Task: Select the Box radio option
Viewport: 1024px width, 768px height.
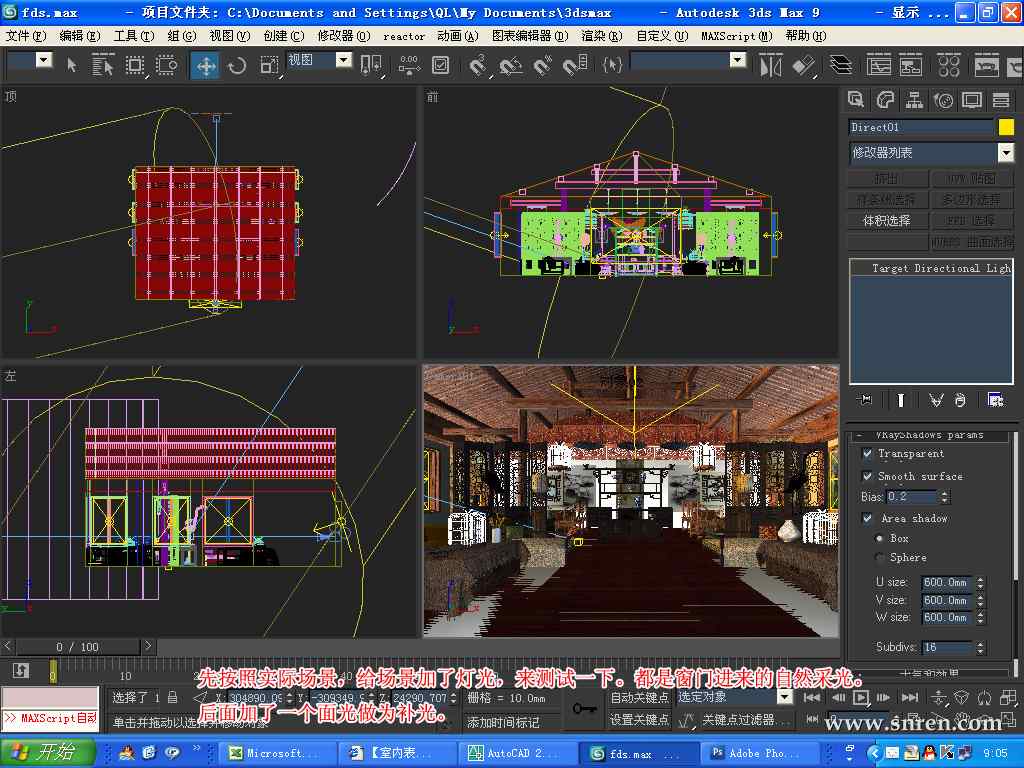Action: click(880, 538)
